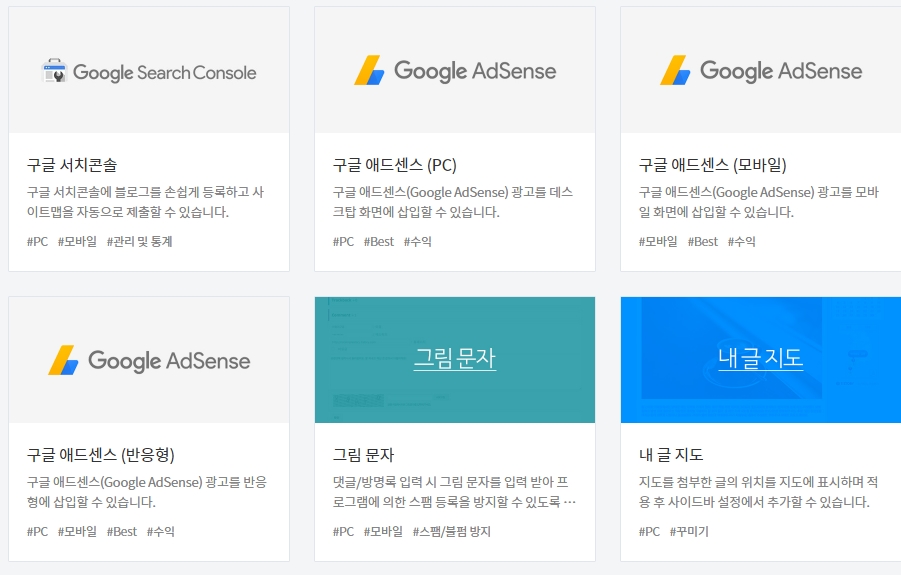The height and width of the screenshot is (575, 901).
Task: Select #스팸/블펌 방지 tag in 그림 문자 card
Action: point(452,531)
